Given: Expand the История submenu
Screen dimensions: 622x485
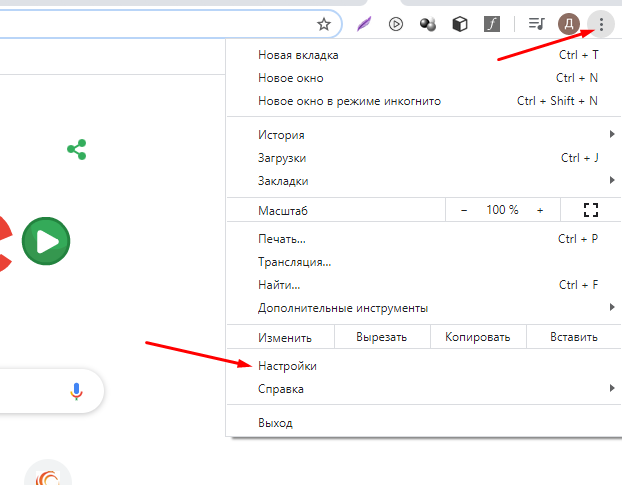Looking at the screenshot, I should click(424, 135).
